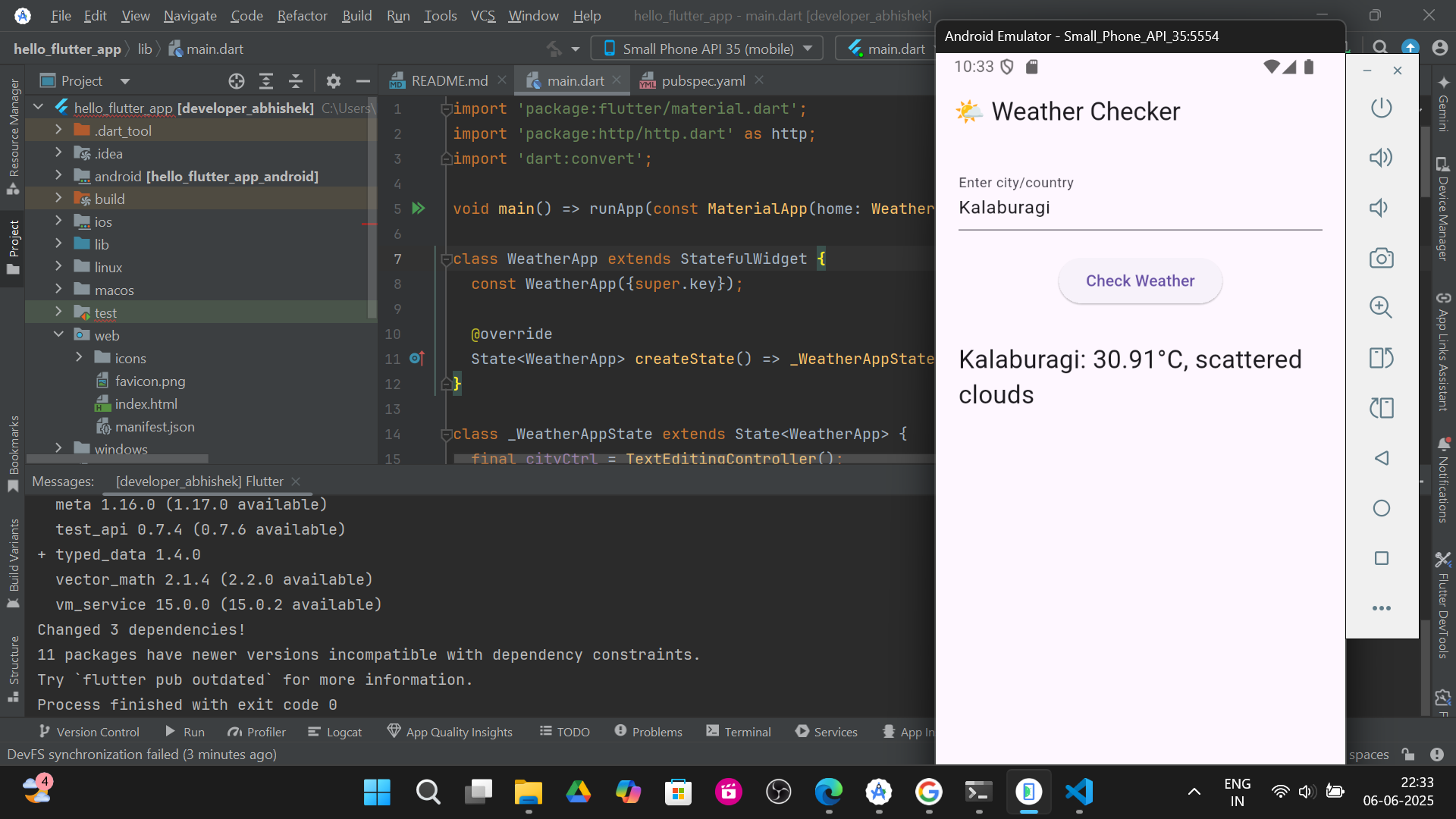The image size is (1456, 819).
Task: Click the emulator power button icon
Action: point(1381,107)
